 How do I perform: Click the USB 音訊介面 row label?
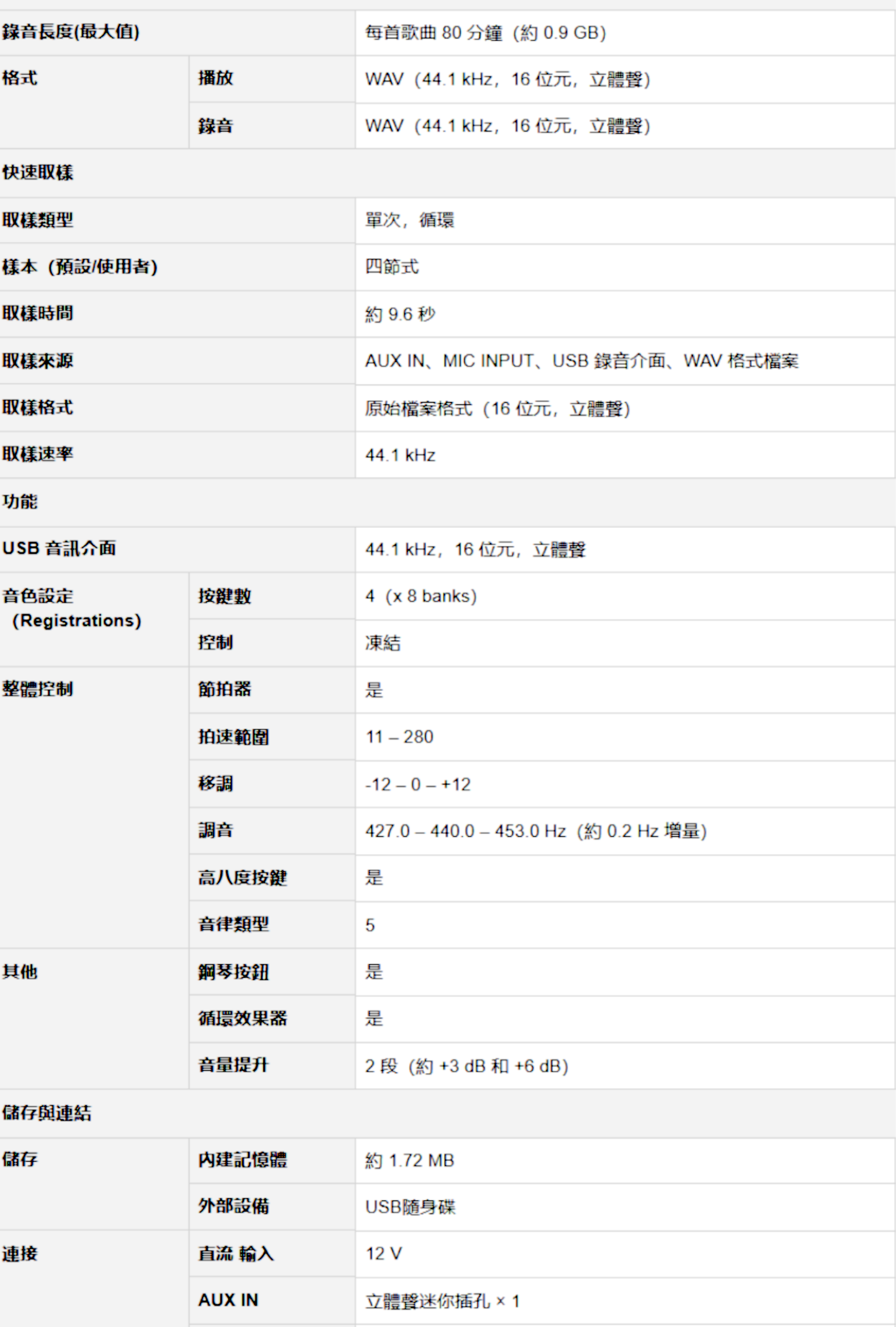(59, 548)
